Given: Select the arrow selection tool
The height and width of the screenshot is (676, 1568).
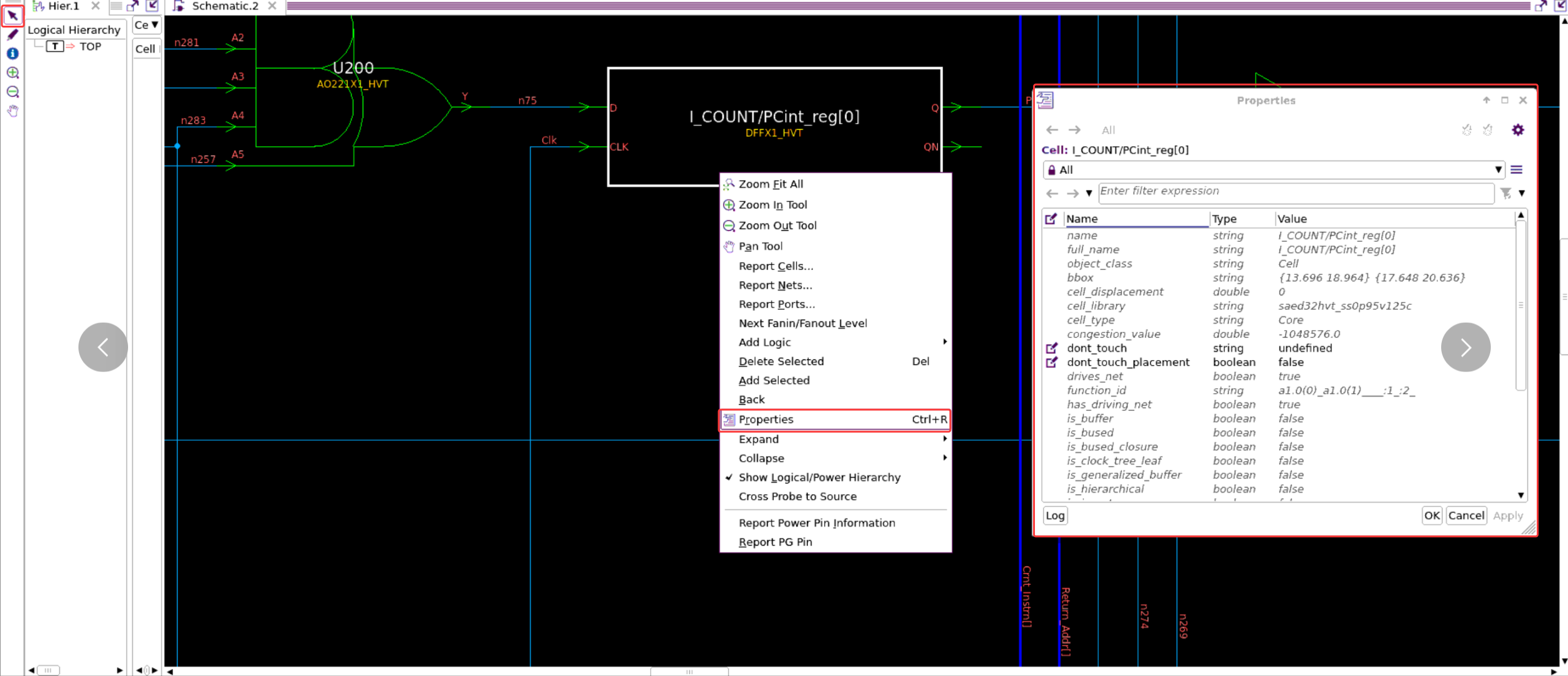Looking at the screenshot, I should [x=12, y=15].
